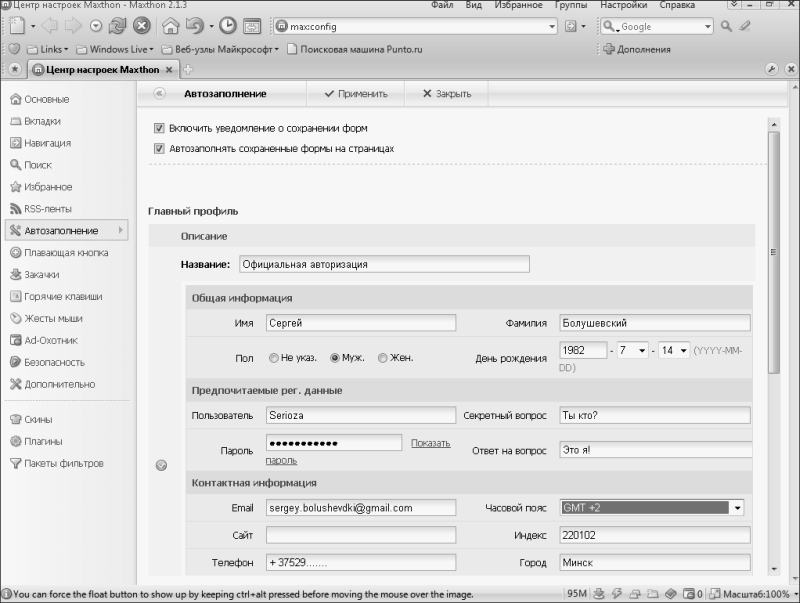Click the Применить button
The width and height of the screenshot is (800, 603).
[356, 94]
